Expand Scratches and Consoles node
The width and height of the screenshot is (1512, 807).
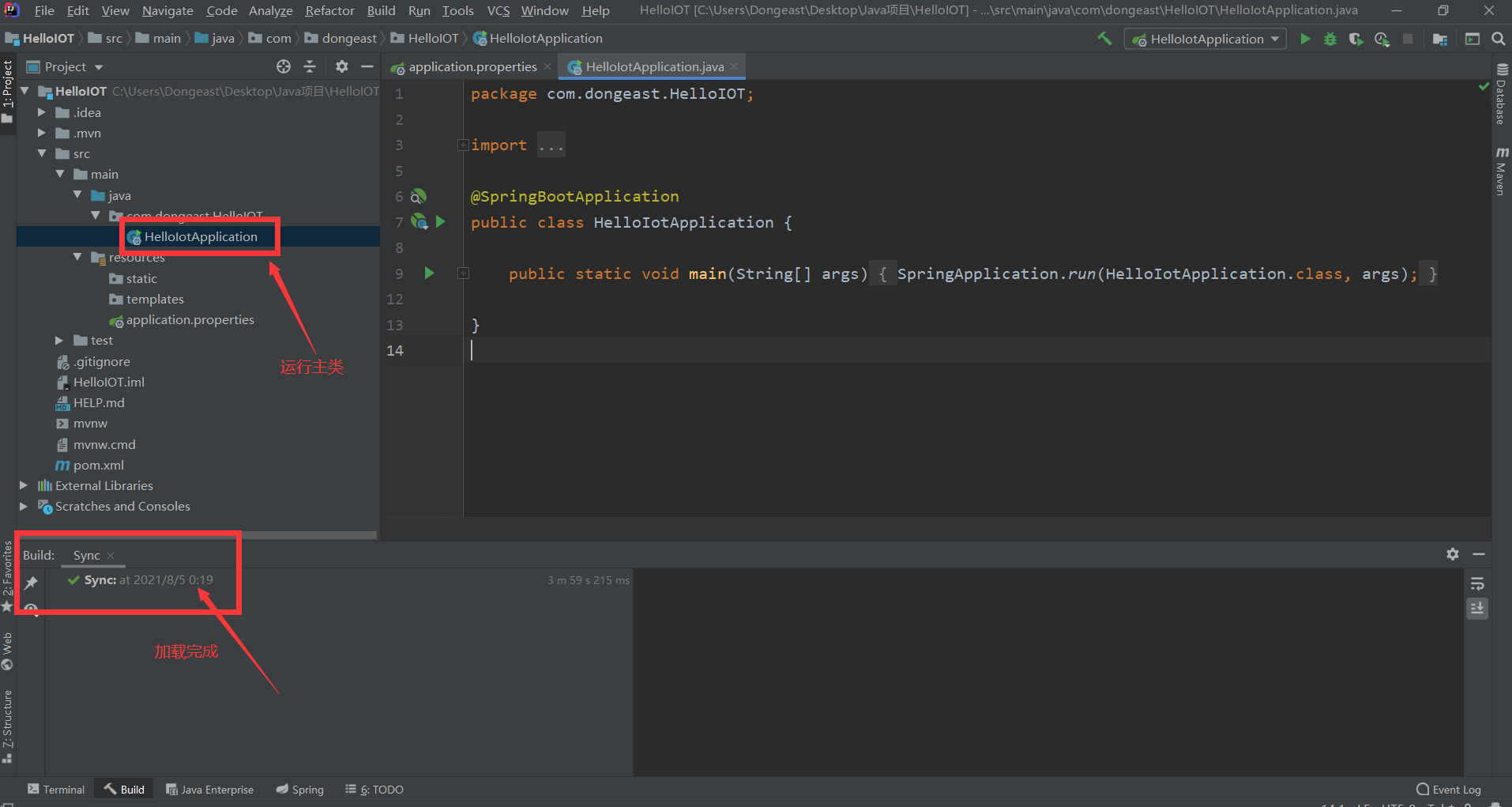coord(24,506)
